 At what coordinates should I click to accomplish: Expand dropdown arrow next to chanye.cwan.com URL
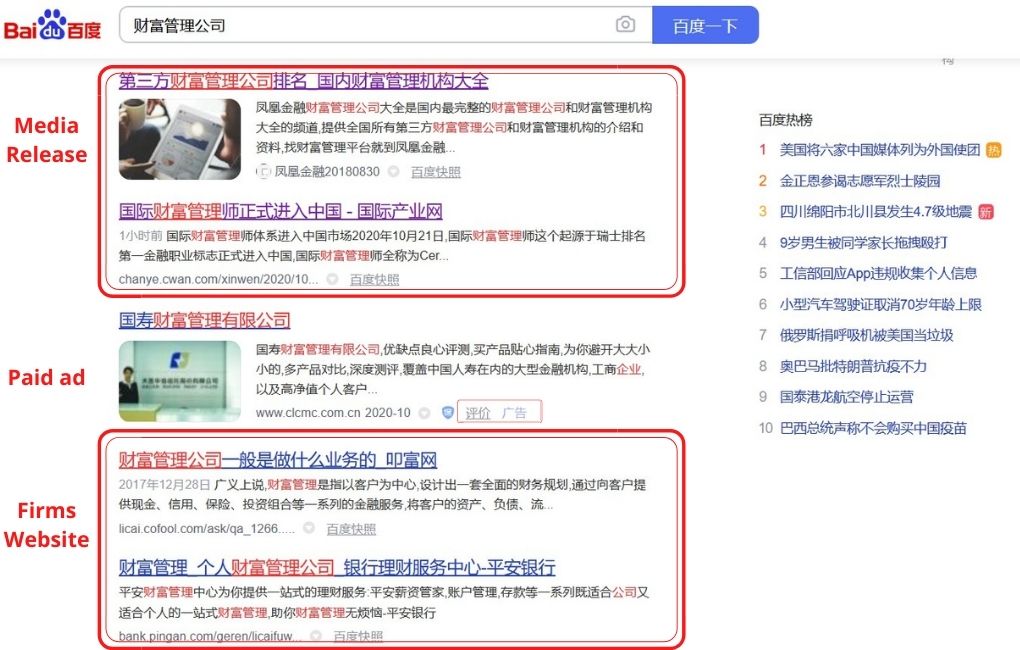332,280
